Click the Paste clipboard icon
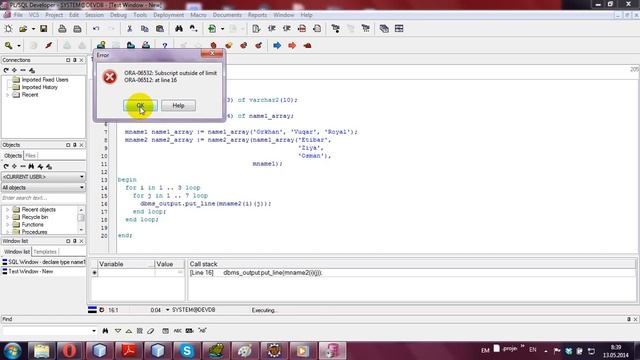640x360 pixels. click(160, 29)
